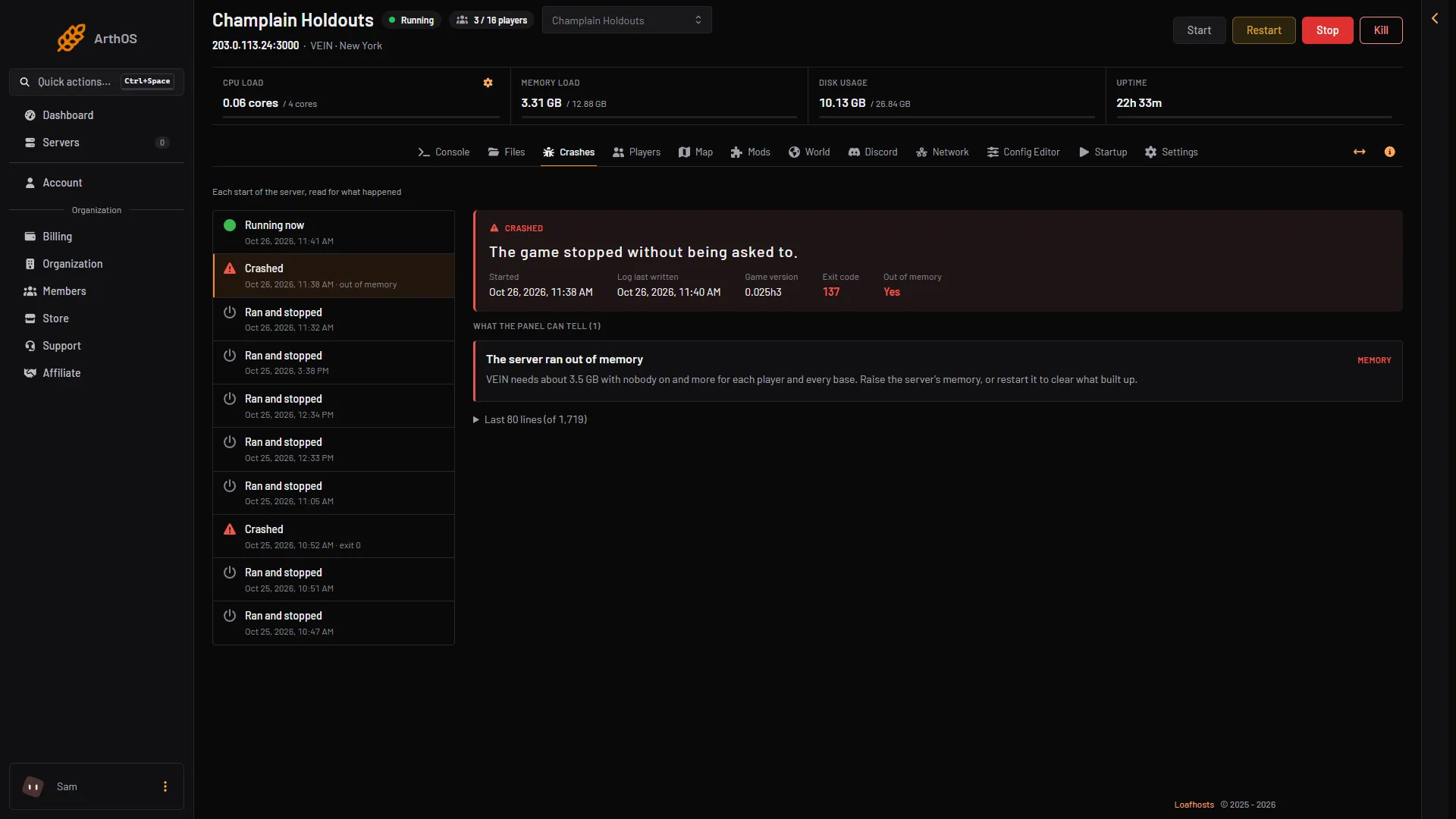Click the Members people icon
1456x819 pixels.
coord(30,291)
